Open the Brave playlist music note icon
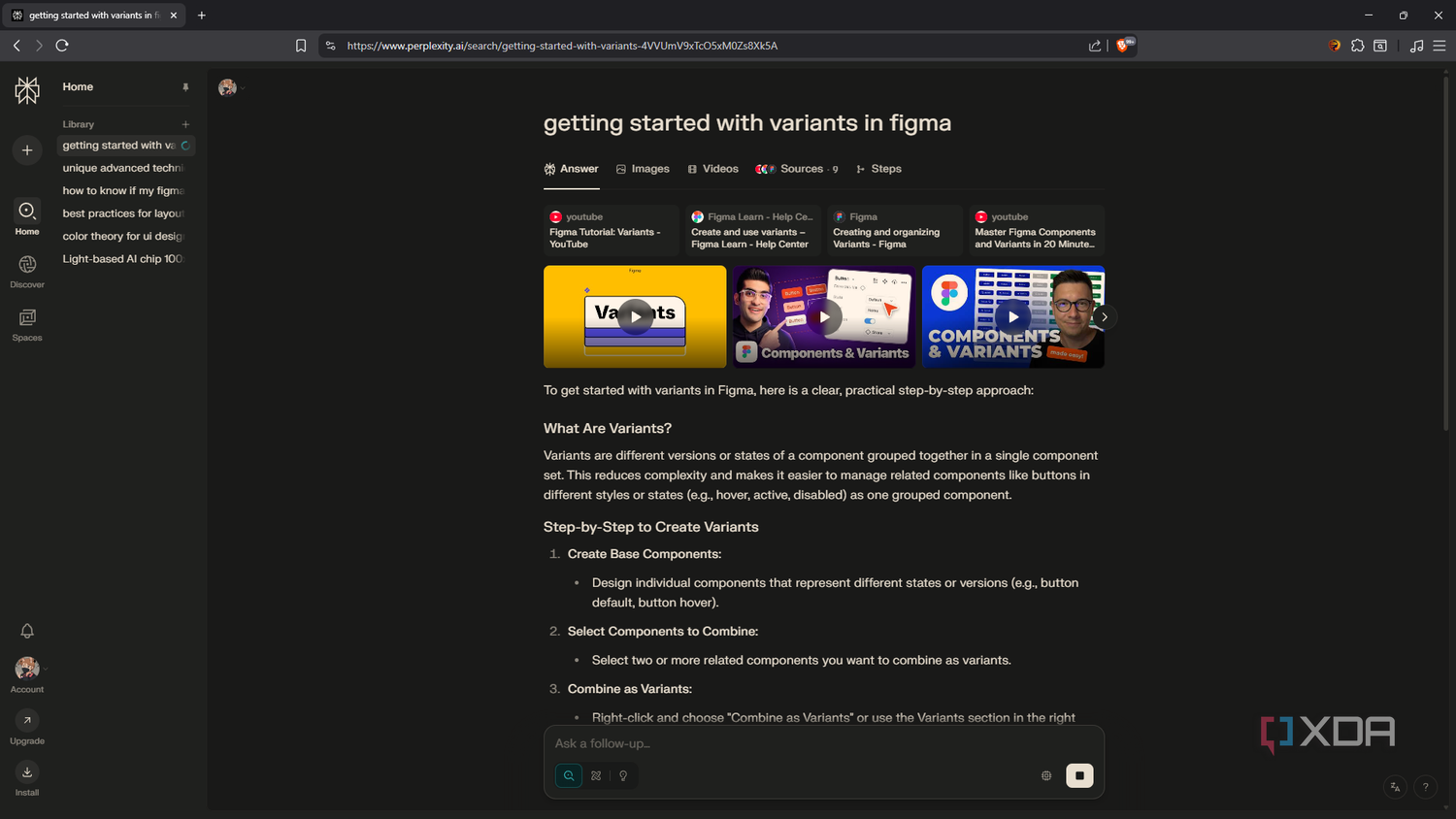 click(1416, 46)
